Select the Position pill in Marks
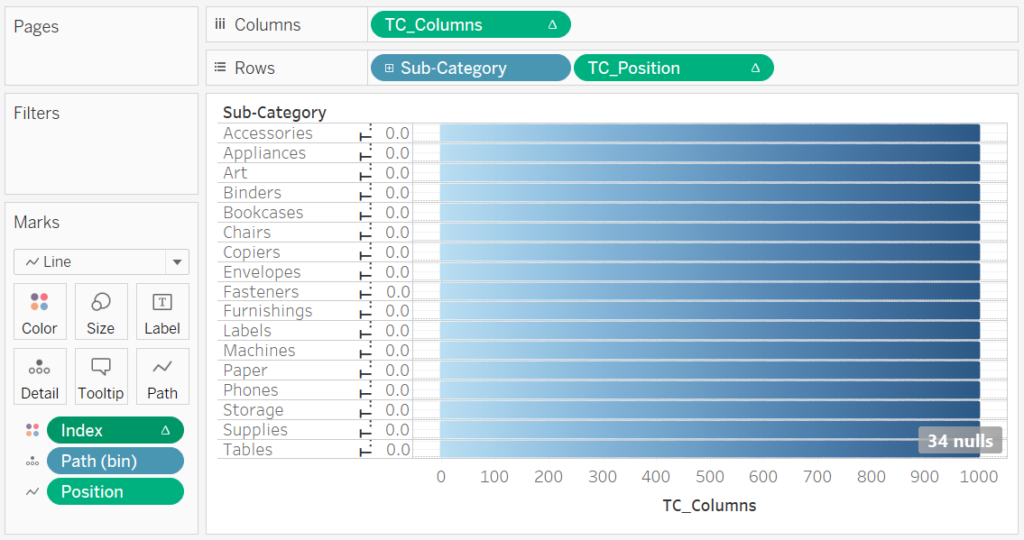Image resolution: width=1024 pixels, height=540 pixels. (x=115, y=492)
